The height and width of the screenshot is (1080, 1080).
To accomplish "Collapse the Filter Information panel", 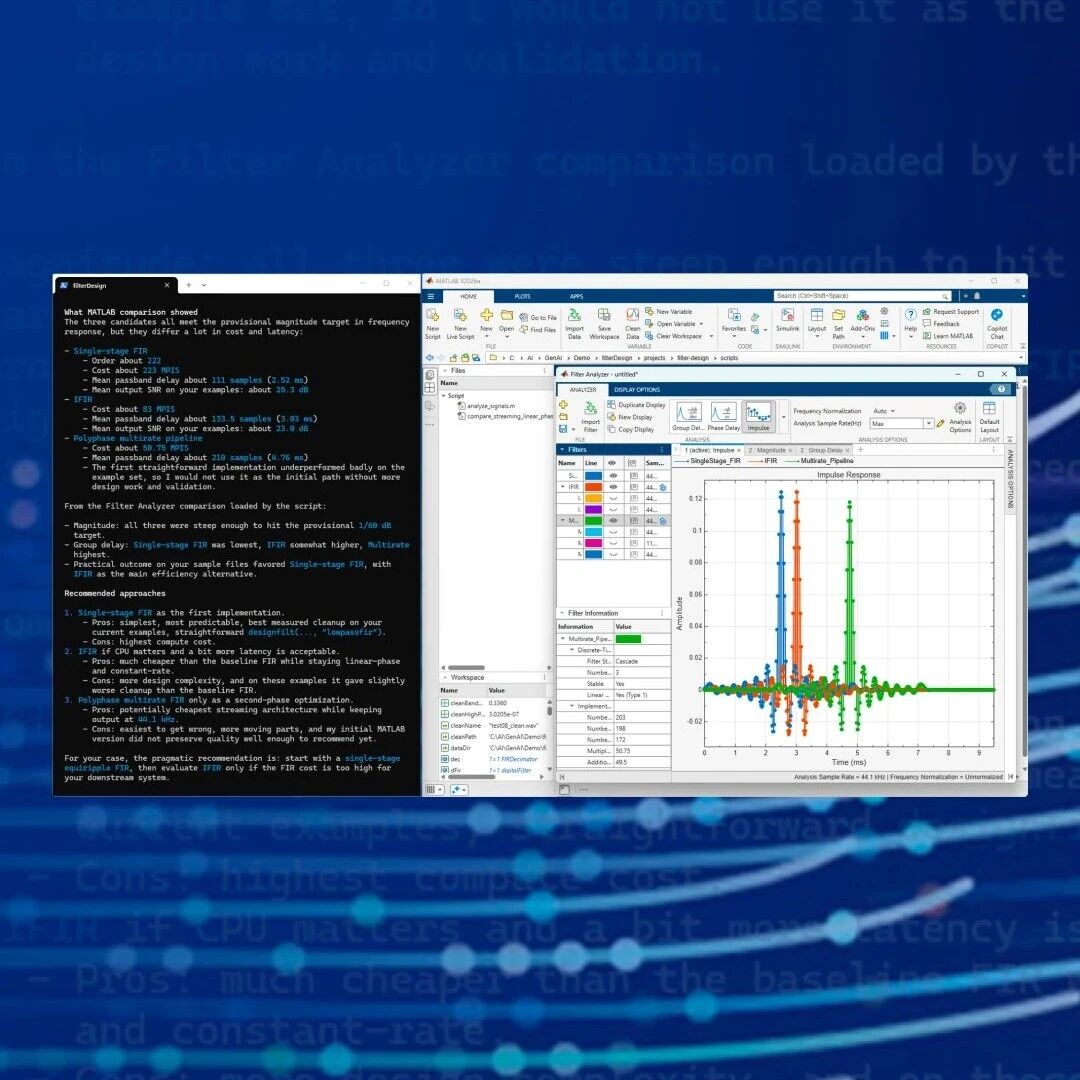I will coord(562,613).
